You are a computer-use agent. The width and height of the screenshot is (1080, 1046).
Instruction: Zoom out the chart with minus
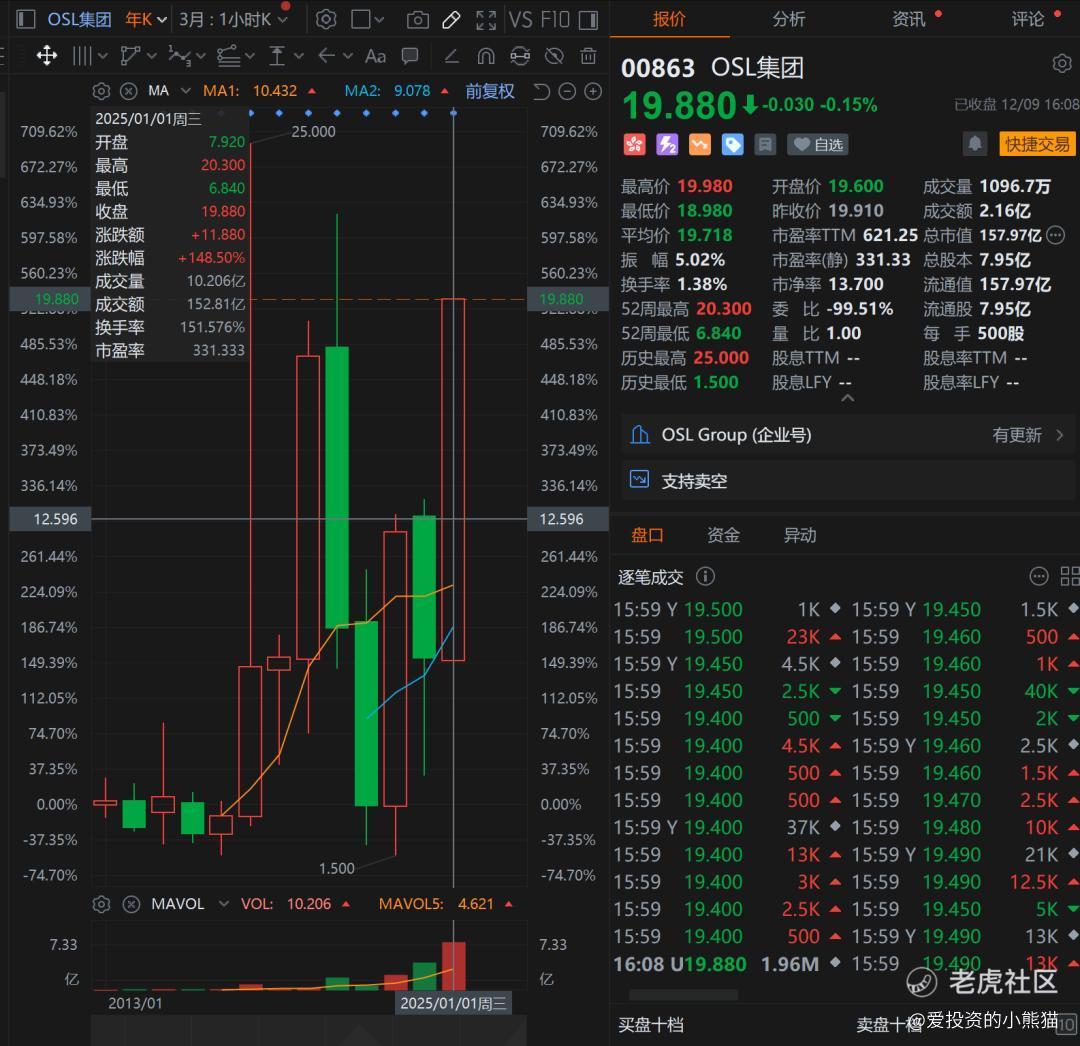567,91
